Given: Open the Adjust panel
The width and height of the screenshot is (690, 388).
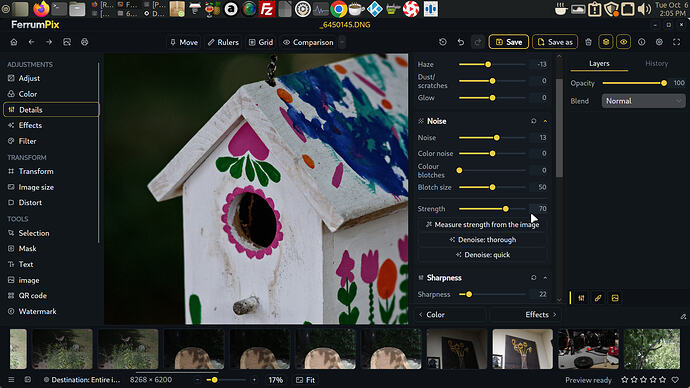Looking at the screenshot, I should pos(51,78).
